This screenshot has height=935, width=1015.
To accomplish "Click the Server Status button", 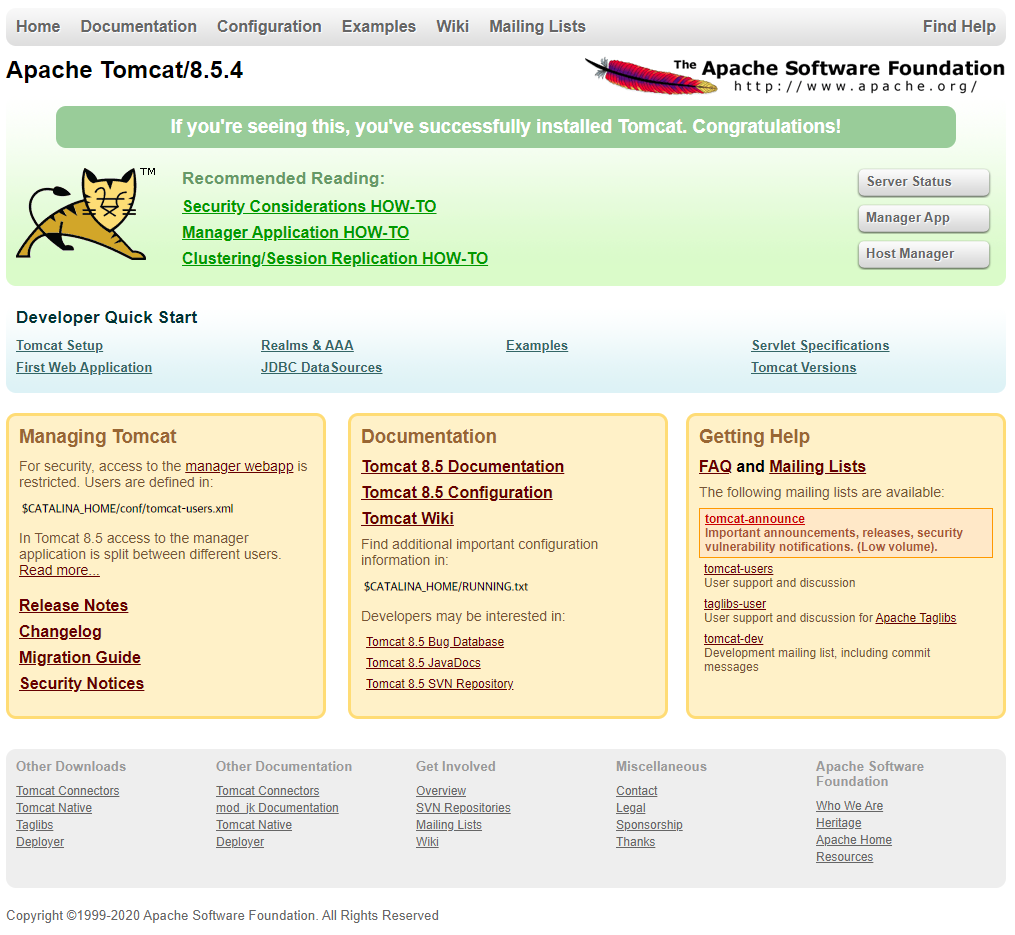I will 924,182.
